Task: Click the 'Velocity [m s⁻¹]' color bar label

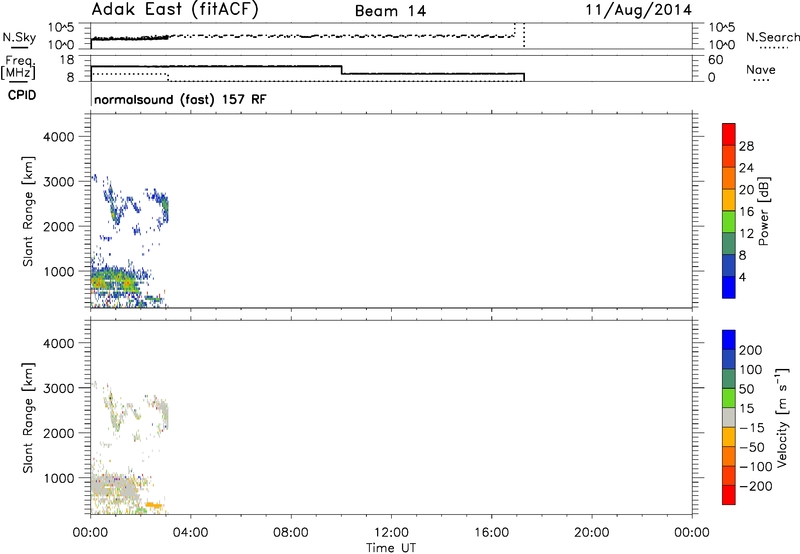Action: (x=781, y=417)
